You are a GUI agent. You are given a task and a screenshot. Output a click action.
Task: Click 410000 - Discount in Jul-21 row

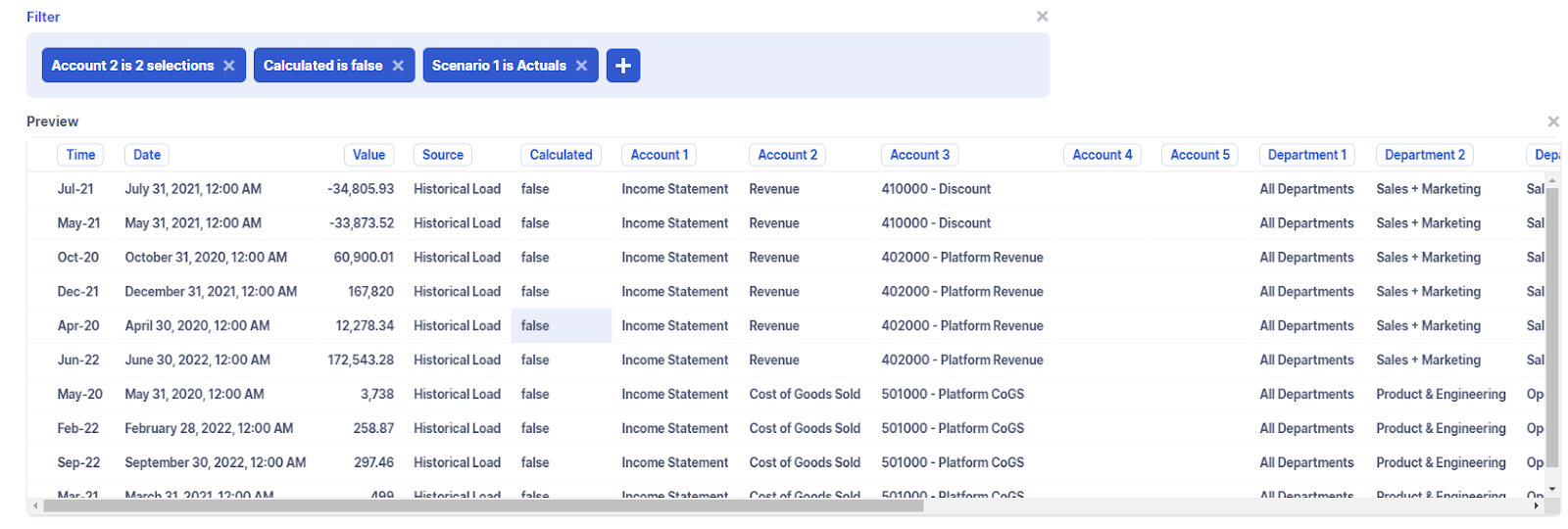point(936,189)
